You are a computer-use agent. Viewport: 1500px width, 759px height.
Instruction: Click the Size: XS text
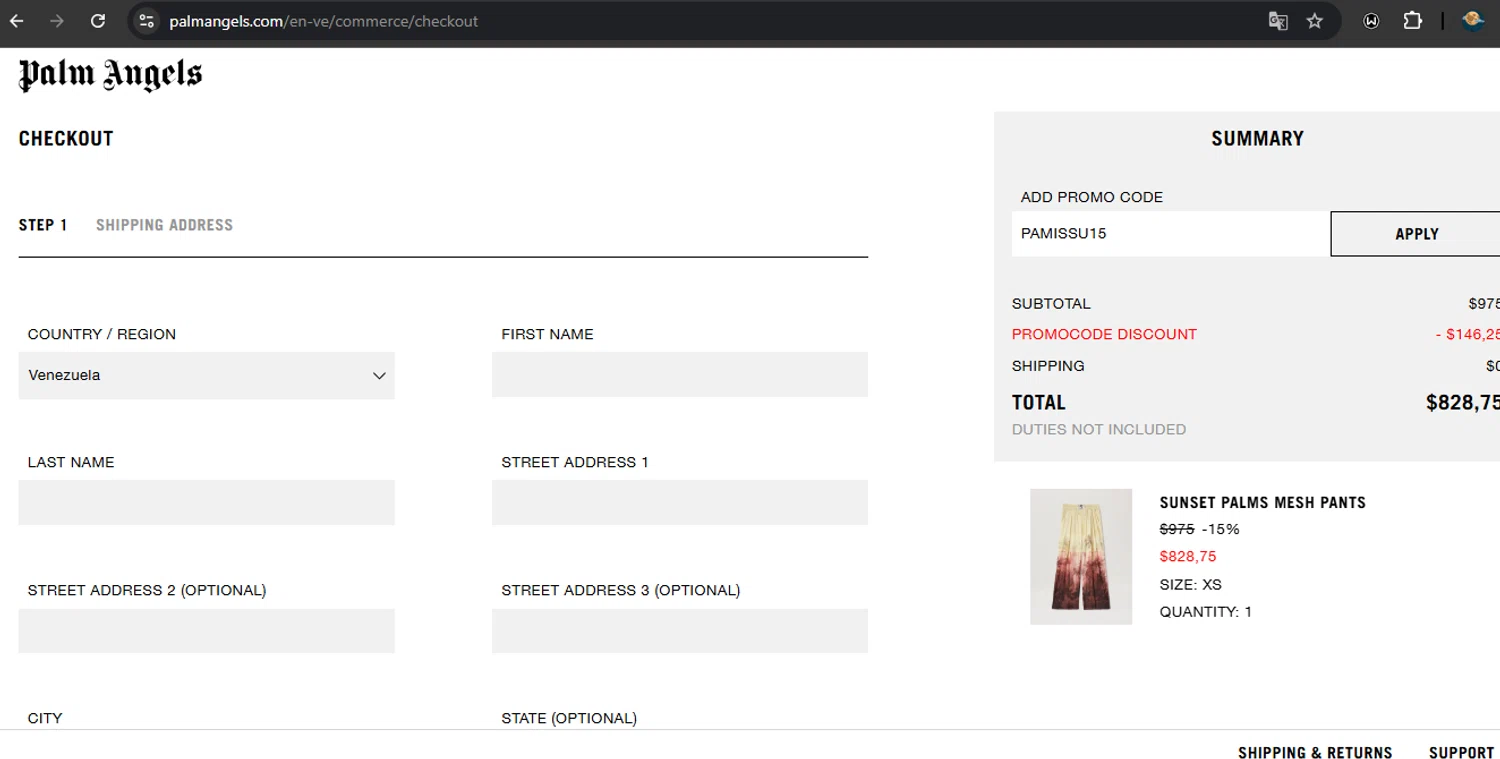coord(1191,584)
